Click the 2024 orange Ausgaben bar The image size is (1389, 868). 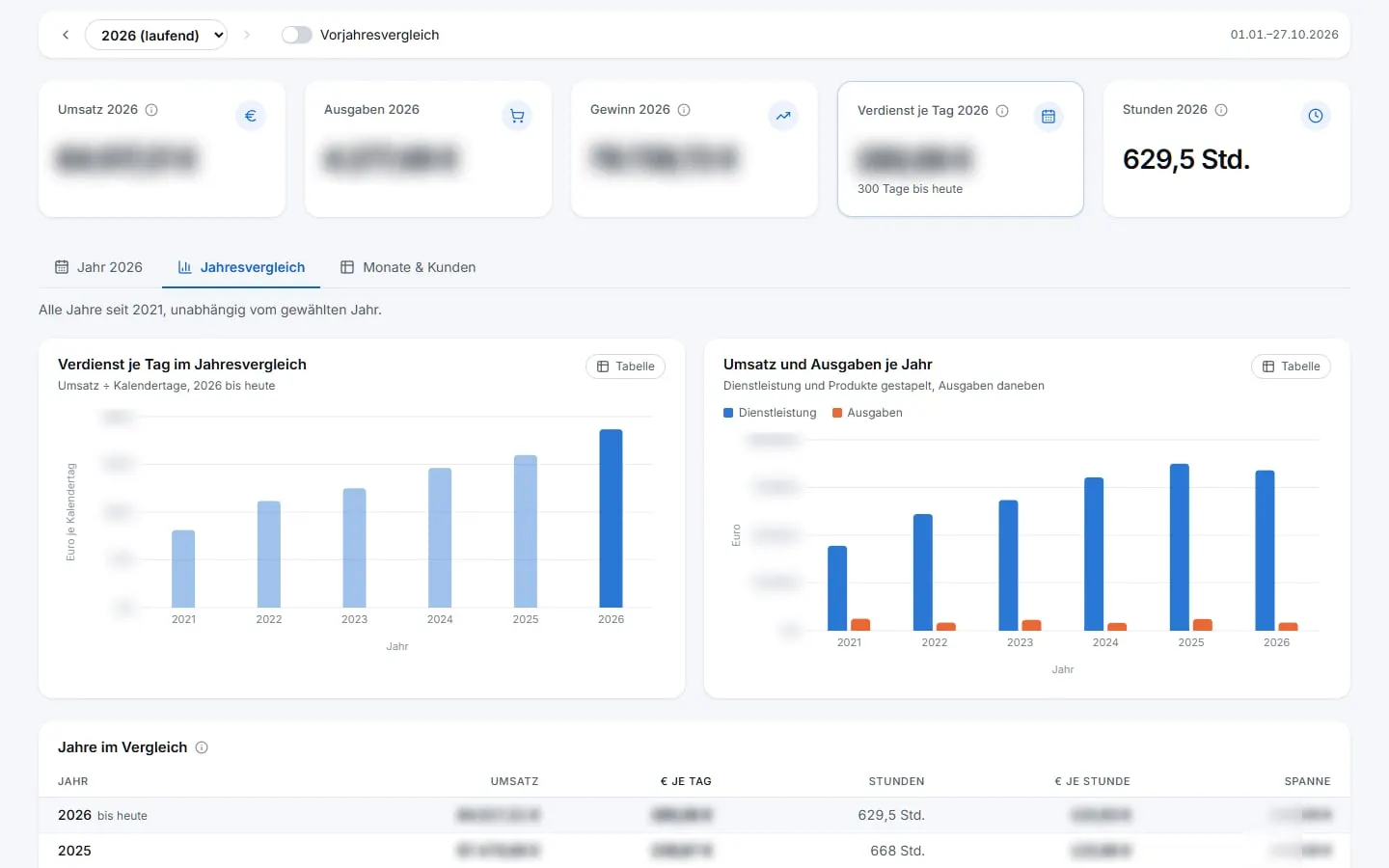(x=1117, y=627)
